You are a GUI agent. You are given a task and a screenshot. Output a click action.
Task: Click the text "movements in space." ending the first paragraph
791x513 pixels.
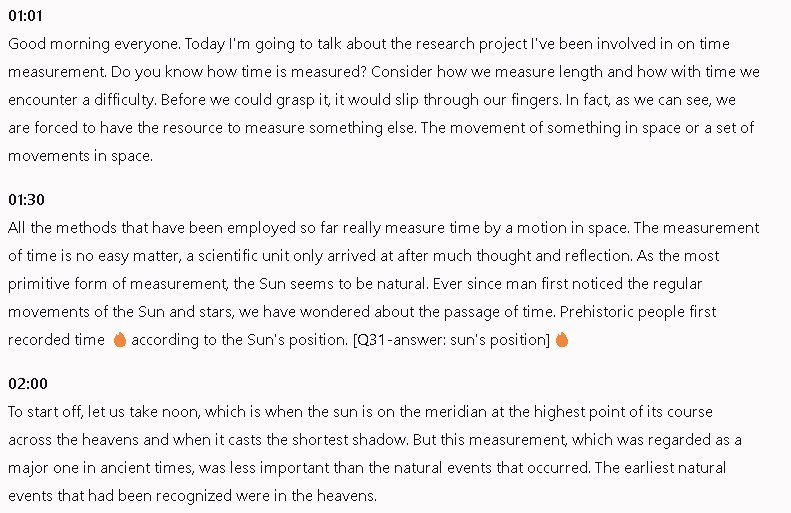click(80, 156)
